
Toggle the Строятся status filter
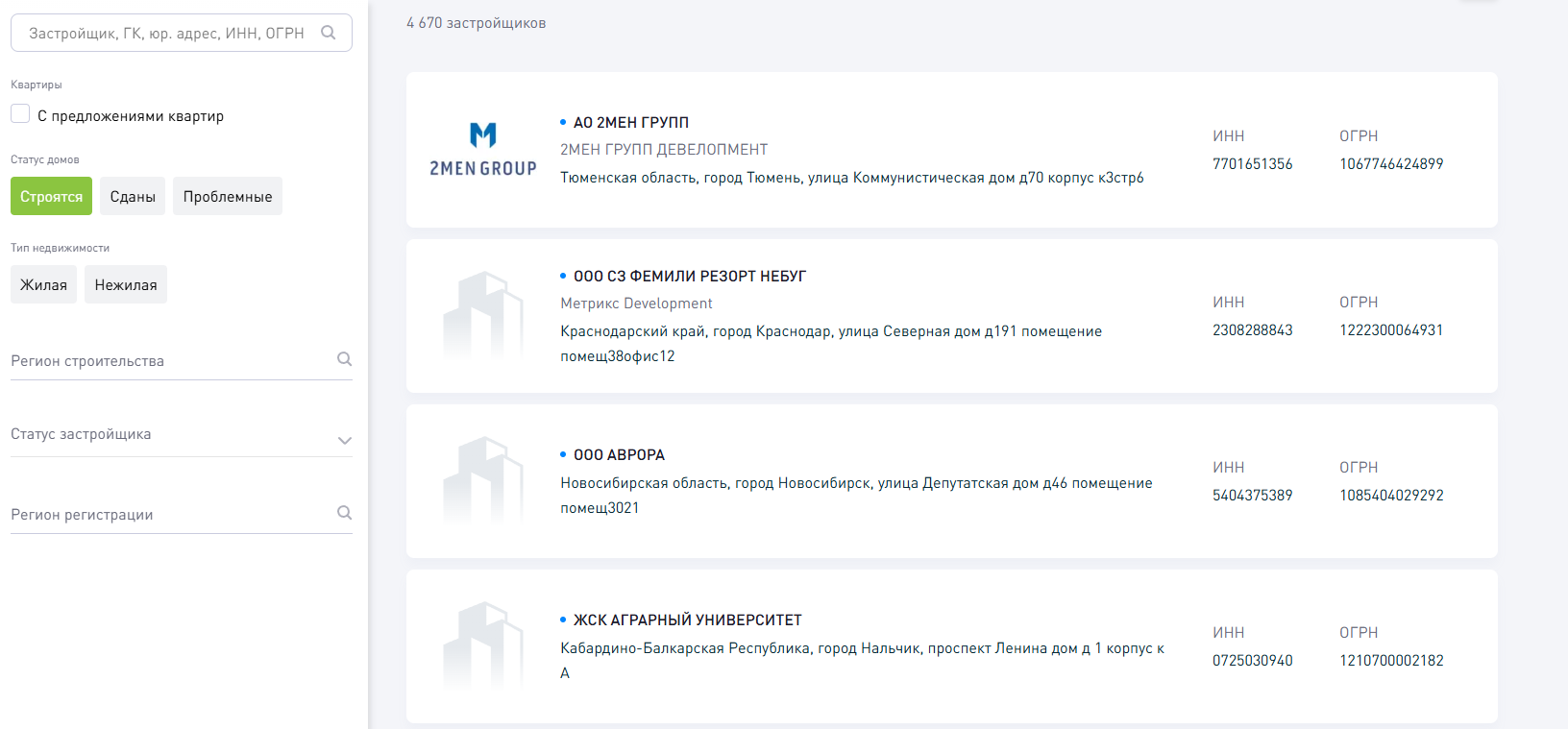tap(52, 196)
